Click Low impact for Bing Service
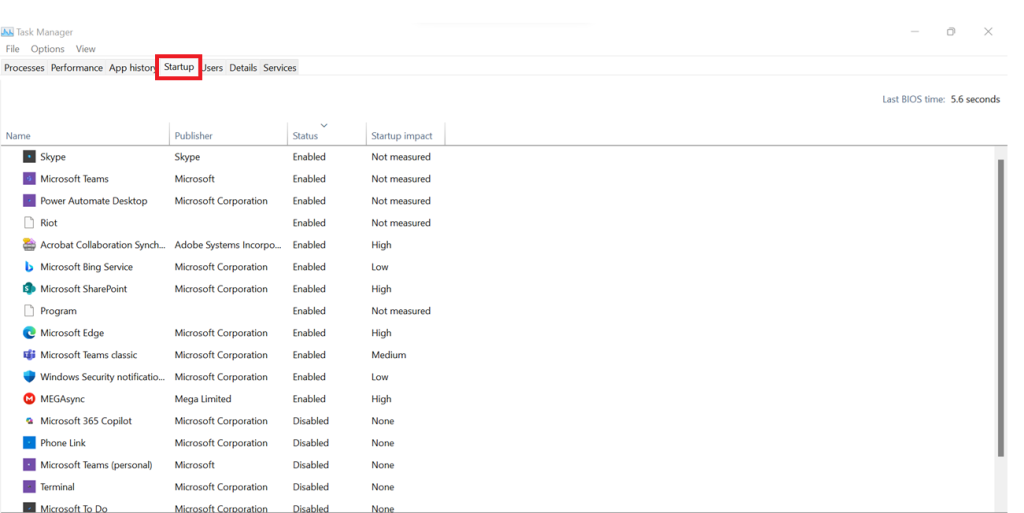 (x=380, y=267)
